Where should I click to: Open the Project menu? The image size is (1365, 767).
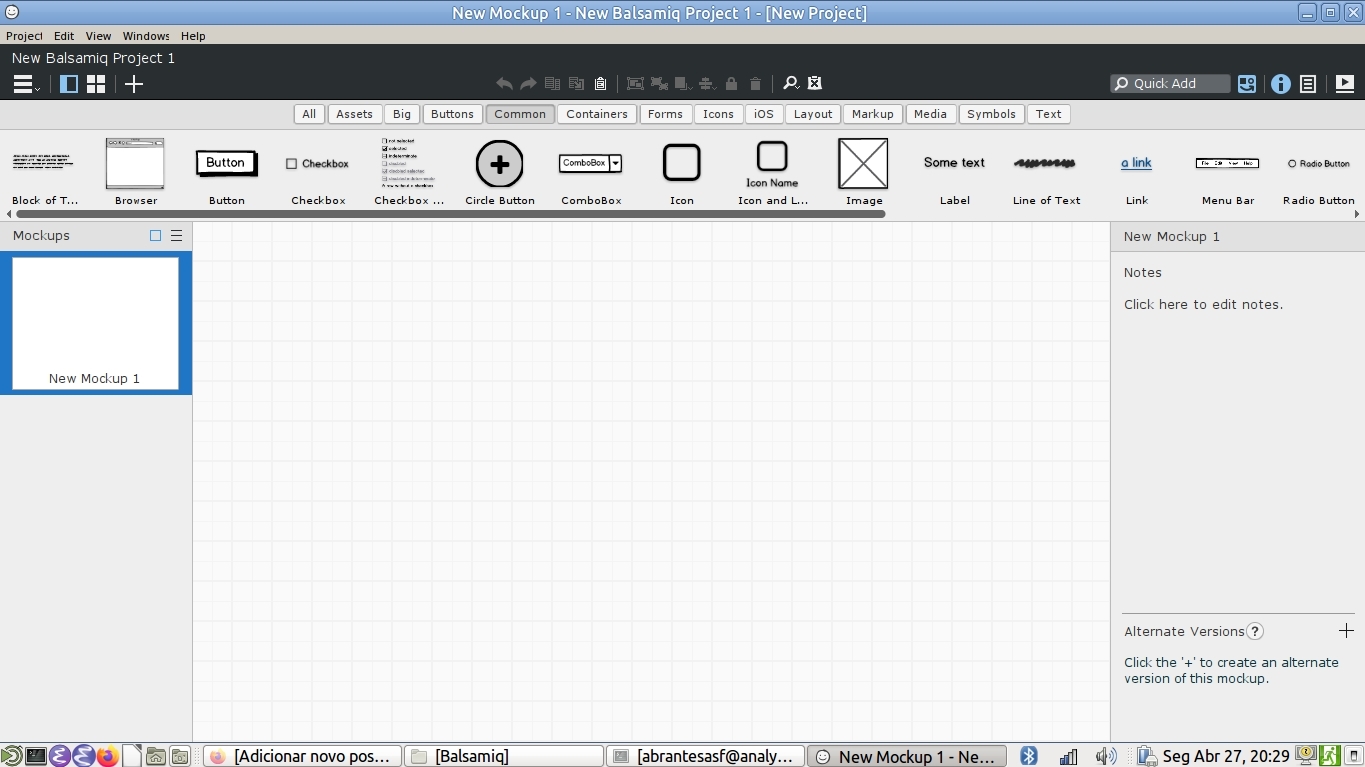point(24,35)
